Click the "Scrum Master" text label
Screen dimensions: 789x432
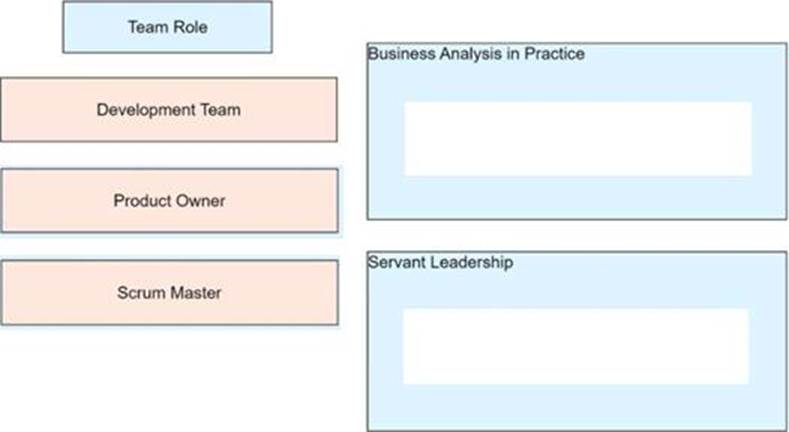tap(169, 293)
